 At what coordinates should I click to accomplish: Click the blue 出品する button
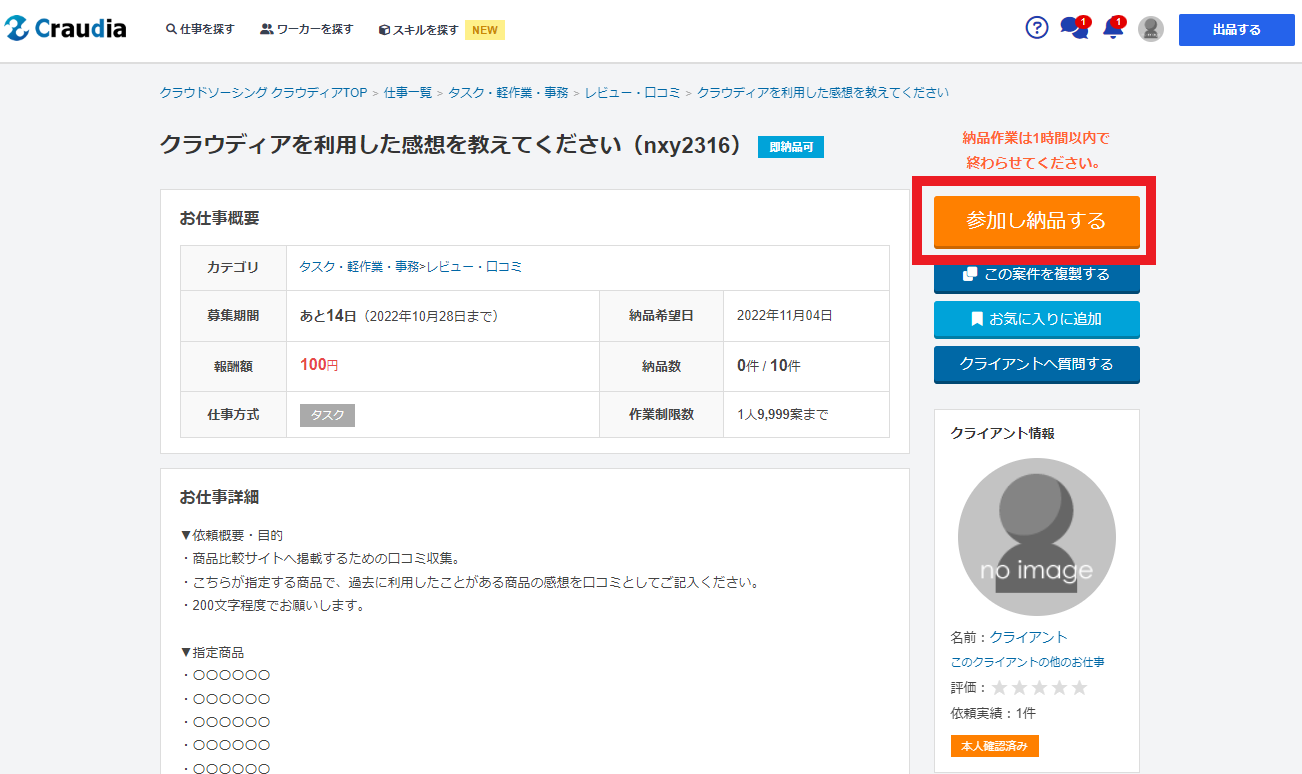click(1236, 30)
